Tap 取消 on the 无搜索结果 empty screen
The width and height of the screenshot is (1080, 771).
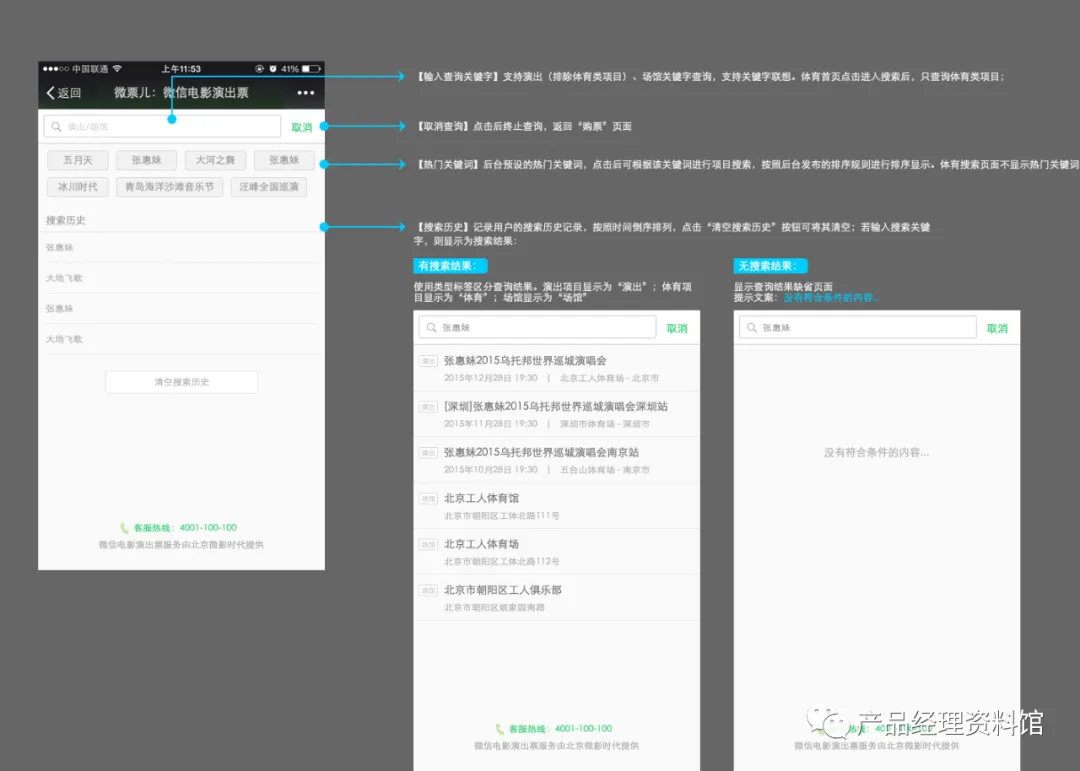997,329
